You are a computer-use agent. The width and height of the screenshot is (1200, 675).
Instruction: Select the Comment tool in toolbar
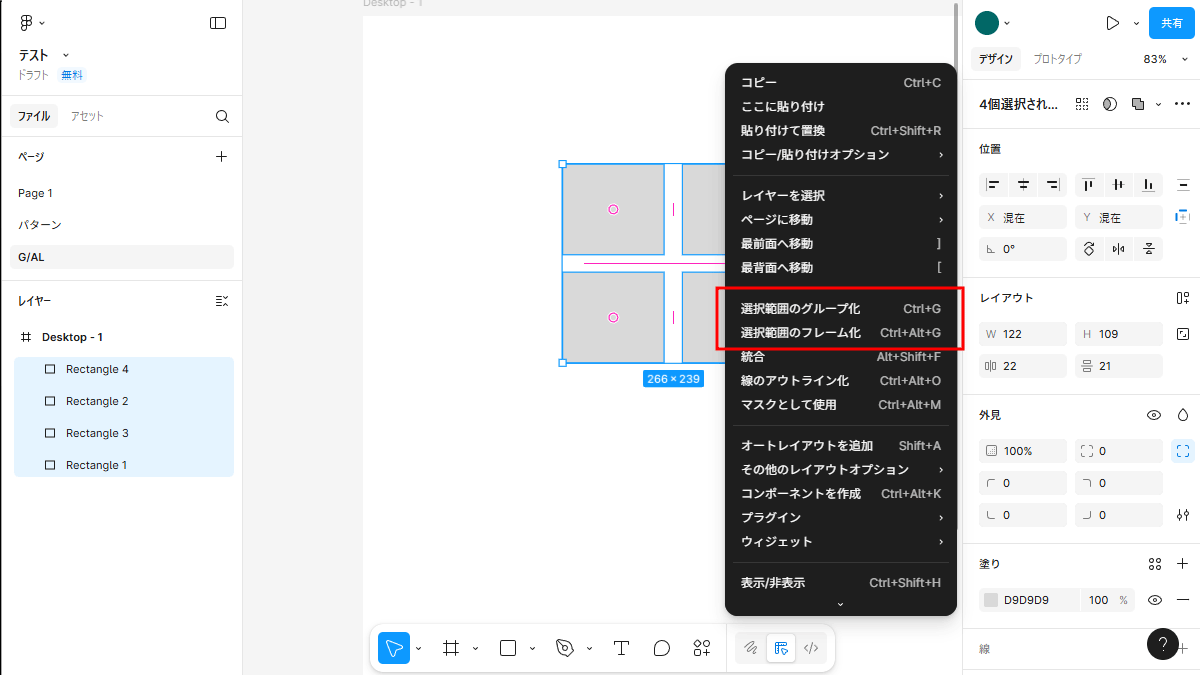click(661, 648)
